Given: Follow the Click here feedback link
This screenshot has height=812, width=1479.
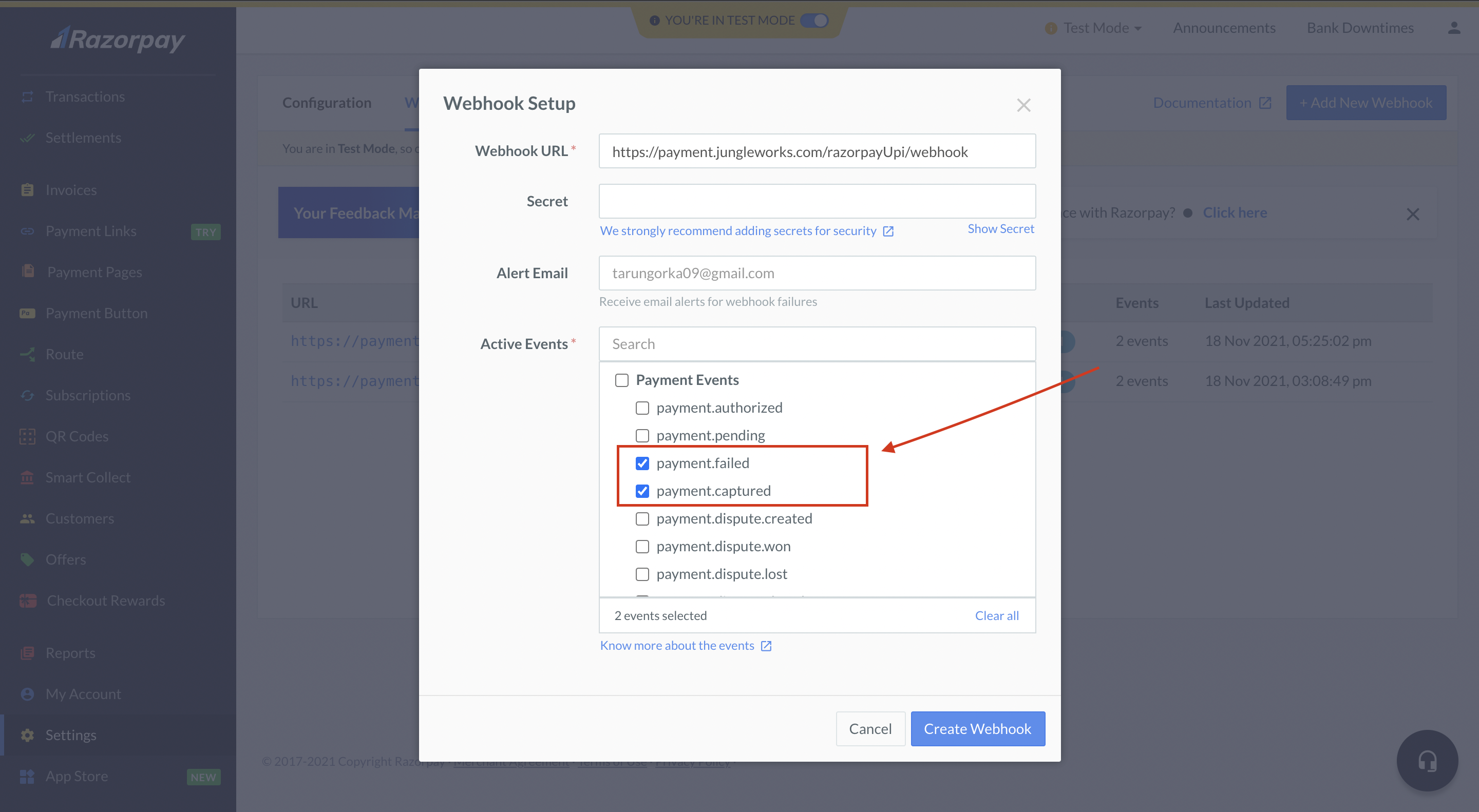Looking at the screenshot, I should (1235, 213).
